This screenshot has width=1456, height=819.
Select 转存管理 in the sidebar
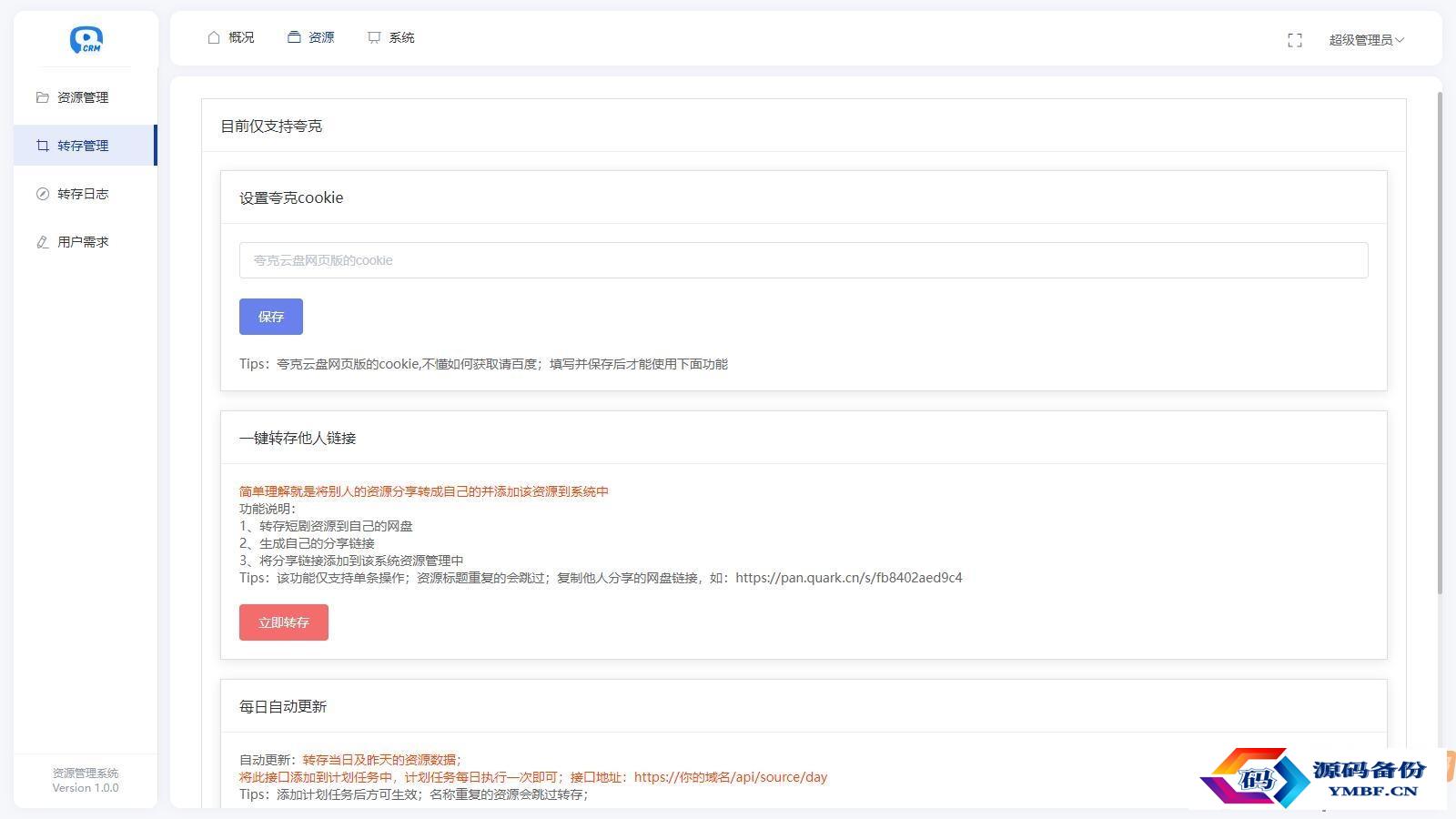(x=86, y=146)
